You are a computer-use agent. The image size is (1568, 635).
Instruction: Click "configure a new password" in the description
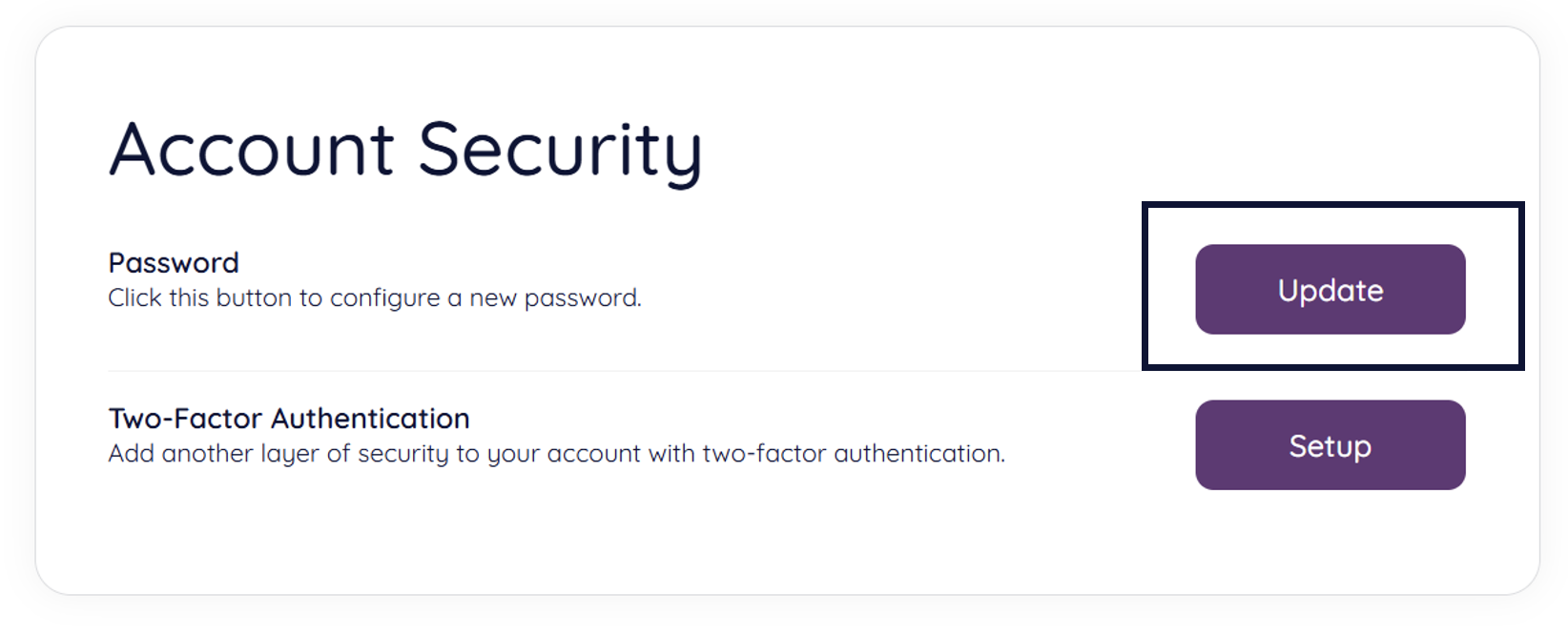pos(485,298)
